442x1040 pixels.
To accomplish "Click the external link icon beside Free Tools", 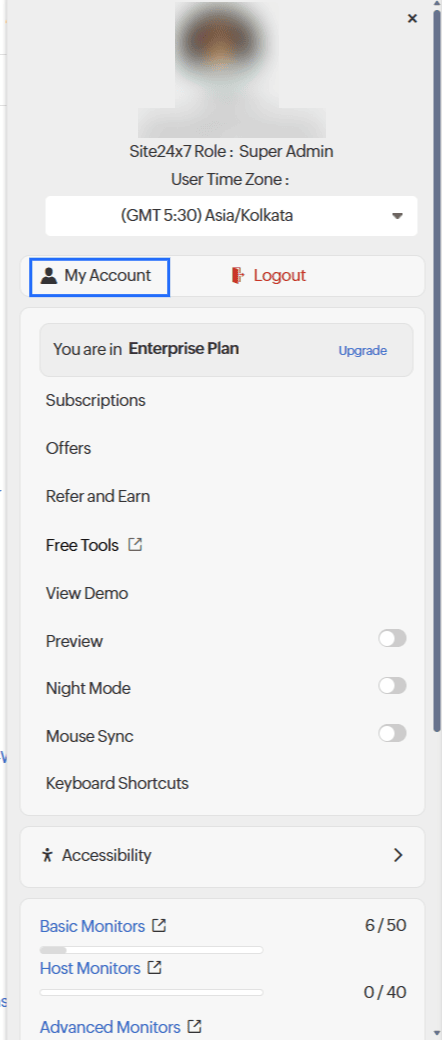I will click(135, 545).
